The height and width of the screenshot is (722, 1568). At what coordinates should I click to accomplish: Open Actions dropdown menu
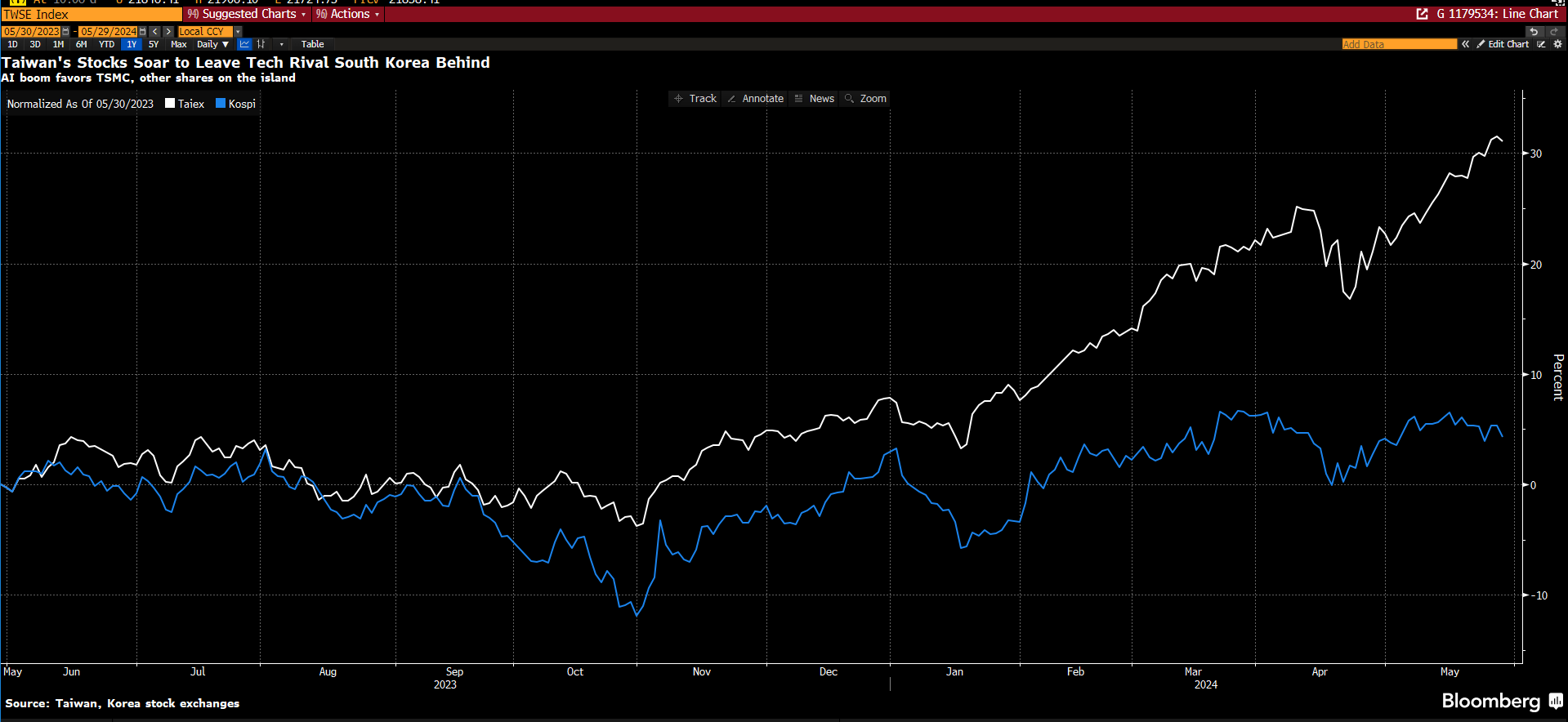tap(348, 14)
